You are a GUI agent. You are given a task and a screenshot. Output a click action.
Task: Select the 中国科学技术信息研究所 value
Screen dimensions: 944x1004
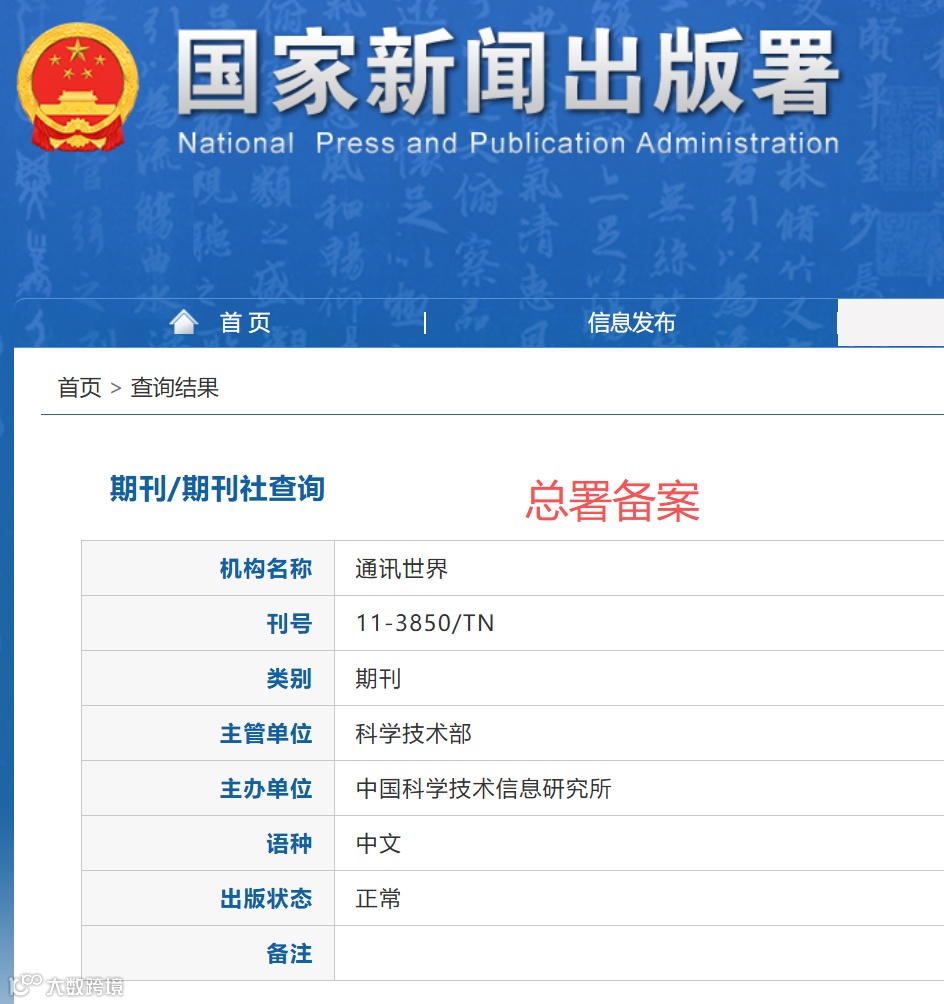[x=484, y=789]
